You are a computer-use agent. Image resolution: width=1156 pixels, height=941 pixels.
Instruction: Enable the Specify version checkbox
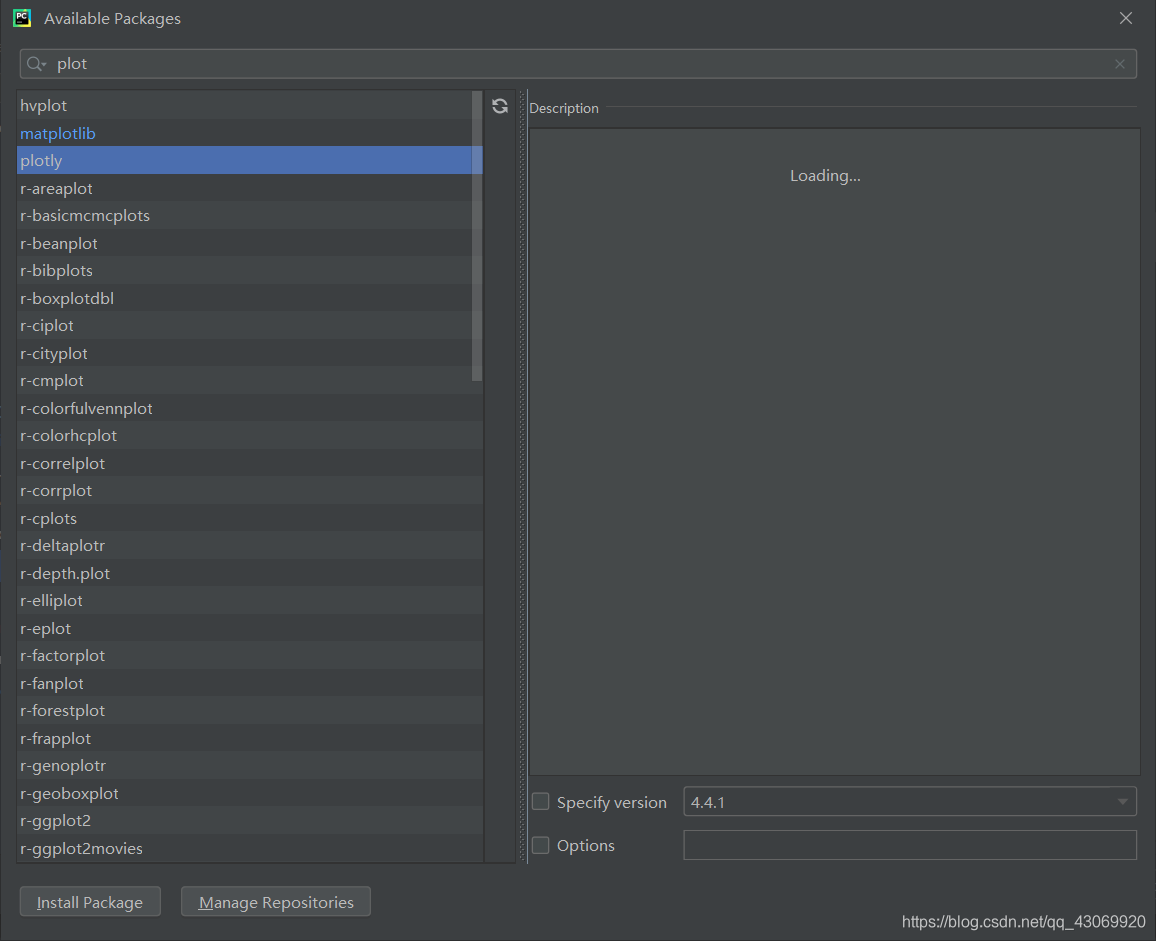click(x=540, y=801)
